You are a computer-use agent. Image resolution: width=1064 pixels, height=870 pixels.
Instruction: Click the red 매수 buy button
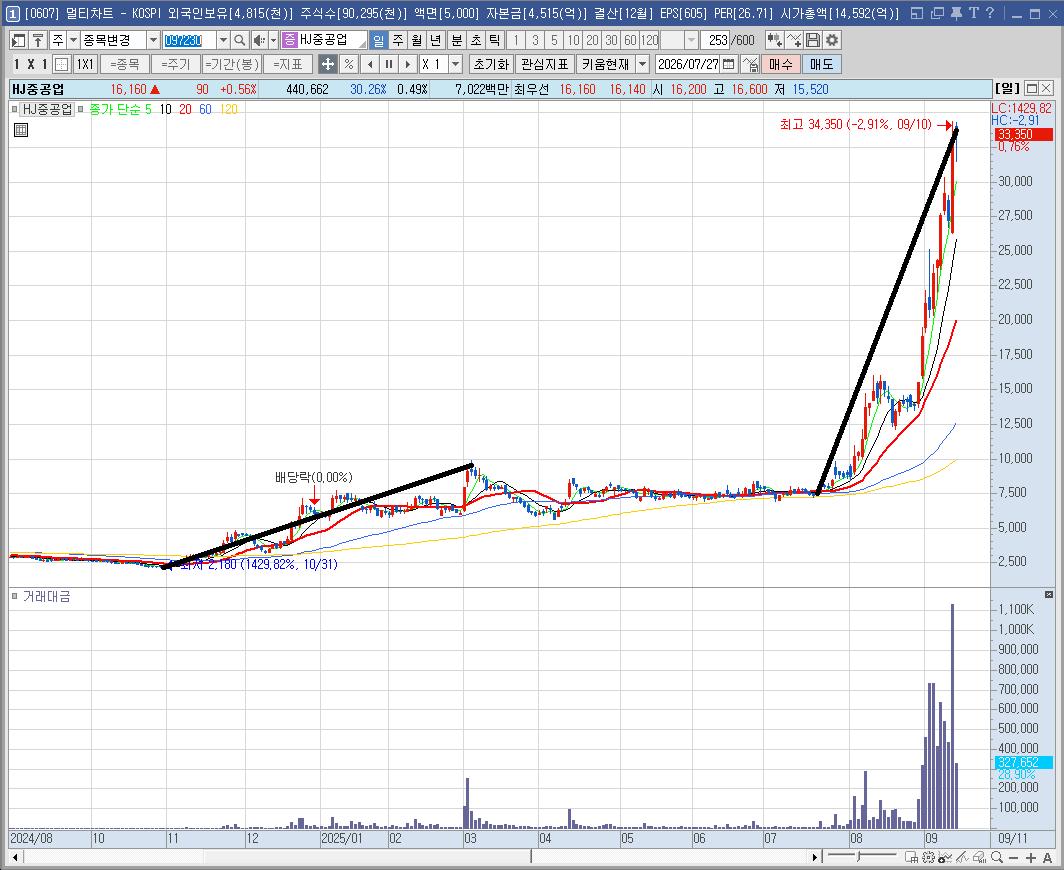coord(780,64)
